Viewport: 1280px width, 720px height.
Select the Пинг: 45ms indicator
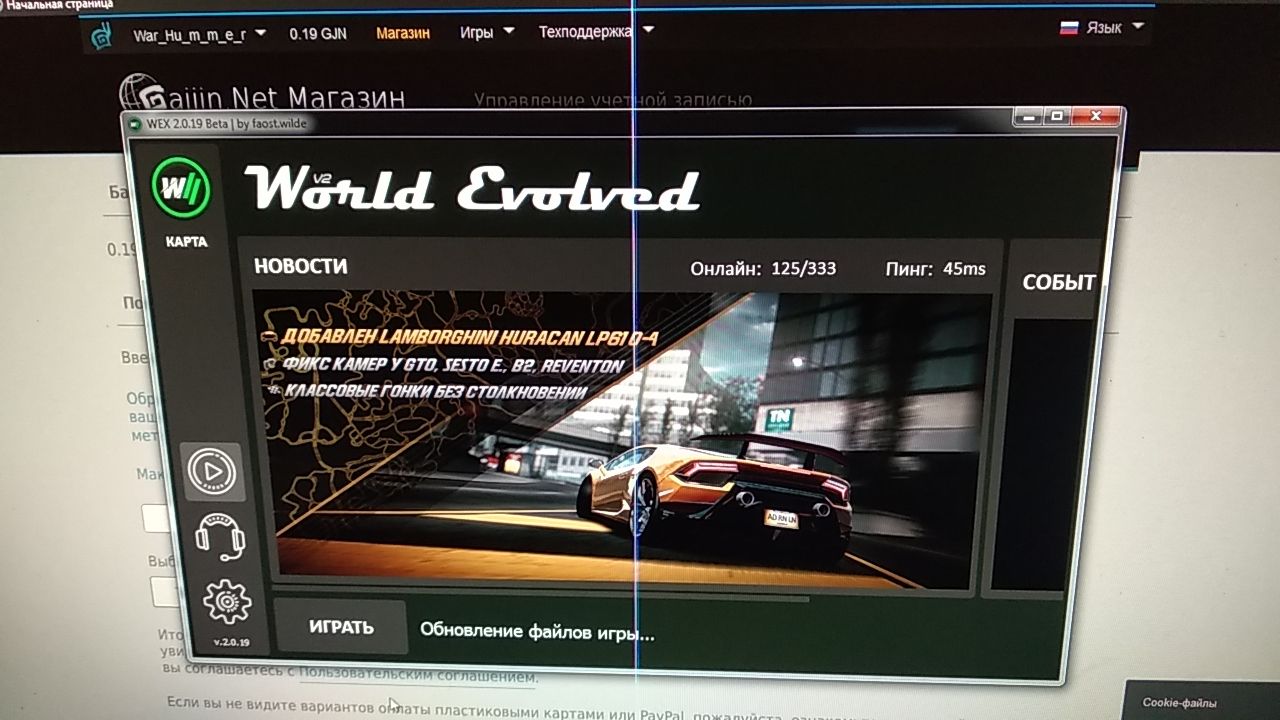coord(935,268)
